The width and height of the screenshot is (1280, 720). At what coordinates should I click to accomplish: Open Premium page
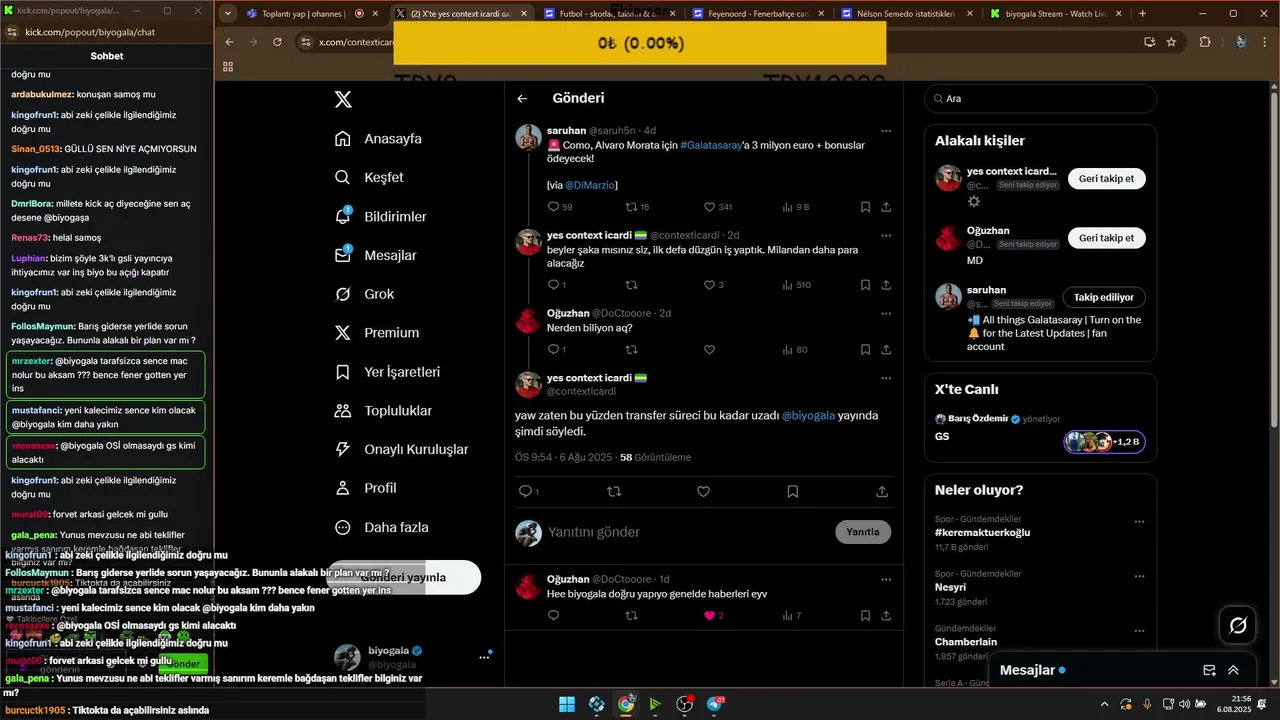pos(376,333)
